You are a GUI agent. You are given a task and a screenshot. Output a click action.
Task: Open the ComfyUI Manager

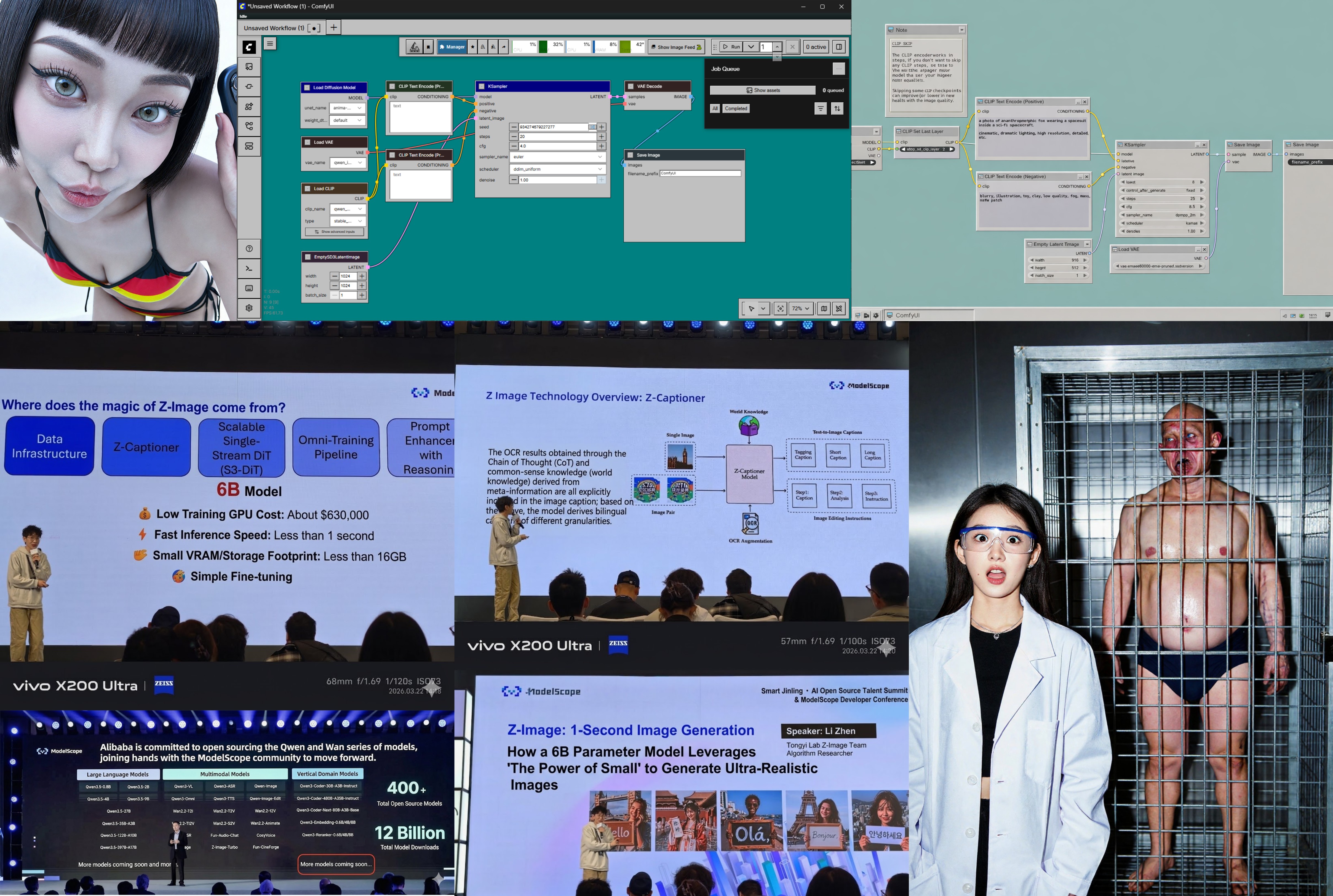tap(452, 47)
